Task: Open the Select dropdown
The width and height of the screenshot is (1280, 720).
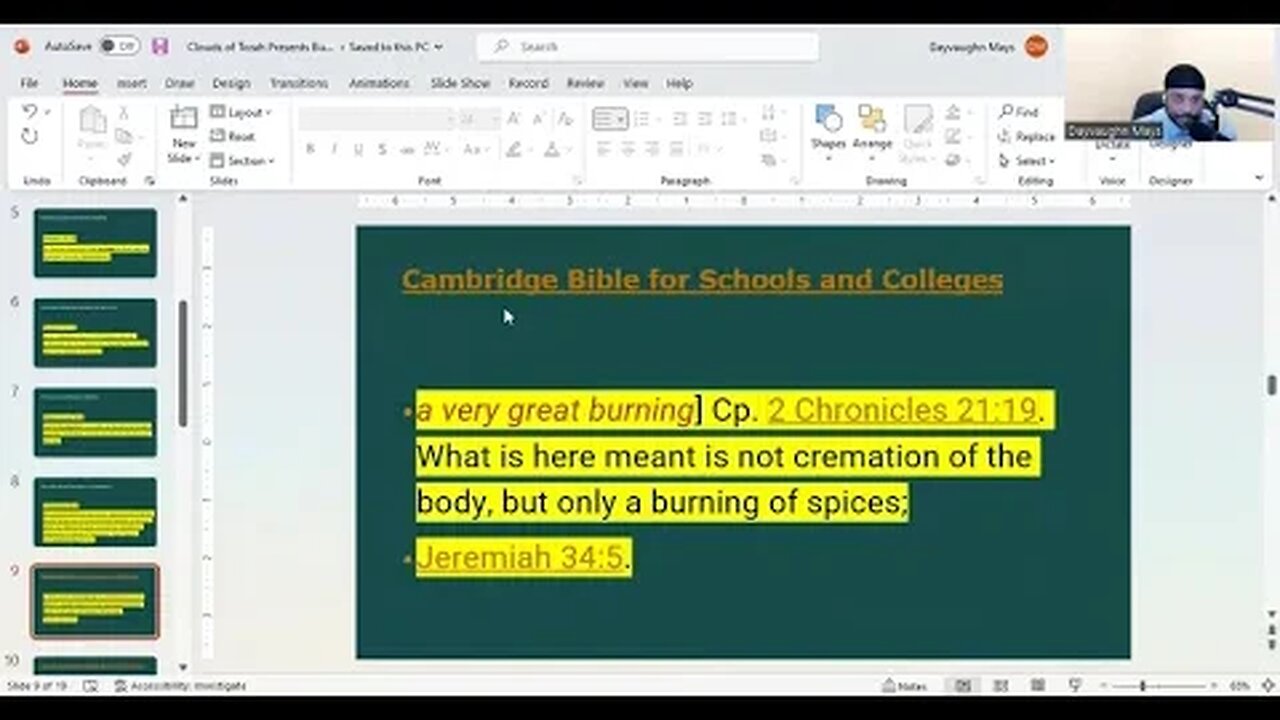Action: [1026, 161]
